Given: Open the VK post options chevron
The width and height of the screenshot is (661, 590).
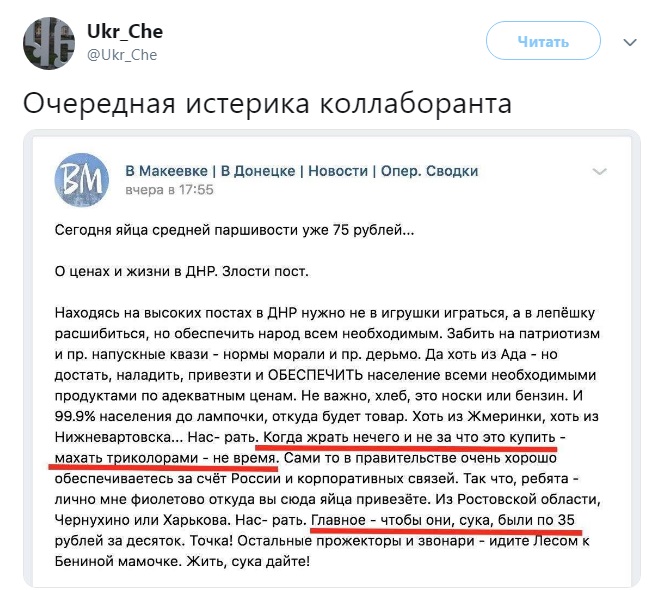Looking at the screenshot, I should pyautogui.click(x=599, y=171).
